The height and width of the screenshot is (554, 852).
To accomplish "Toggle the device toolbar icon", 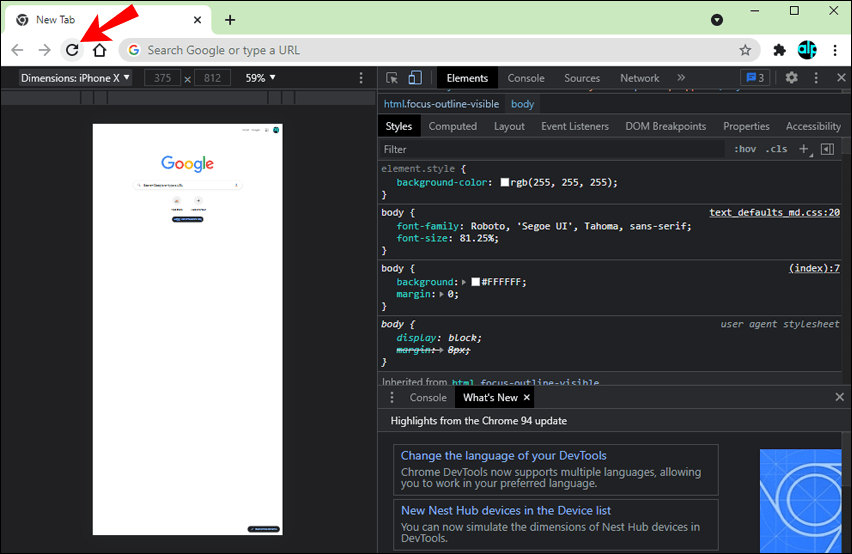I will (415, 78).
